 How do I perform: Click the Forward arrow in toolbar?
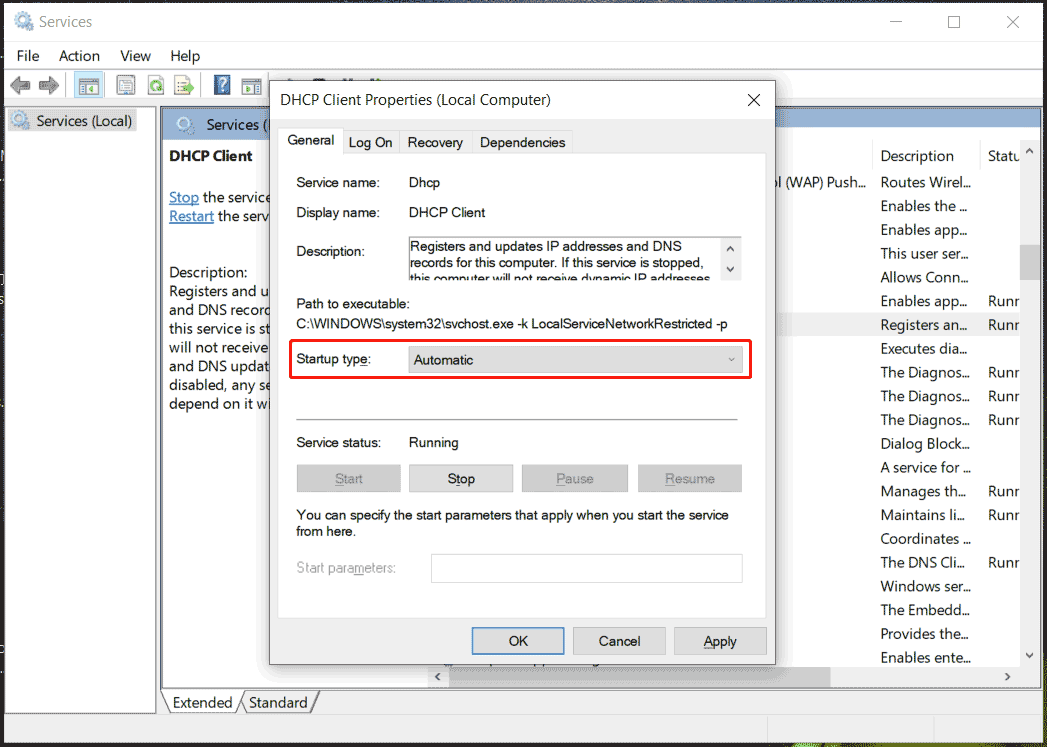click(48, 86)
